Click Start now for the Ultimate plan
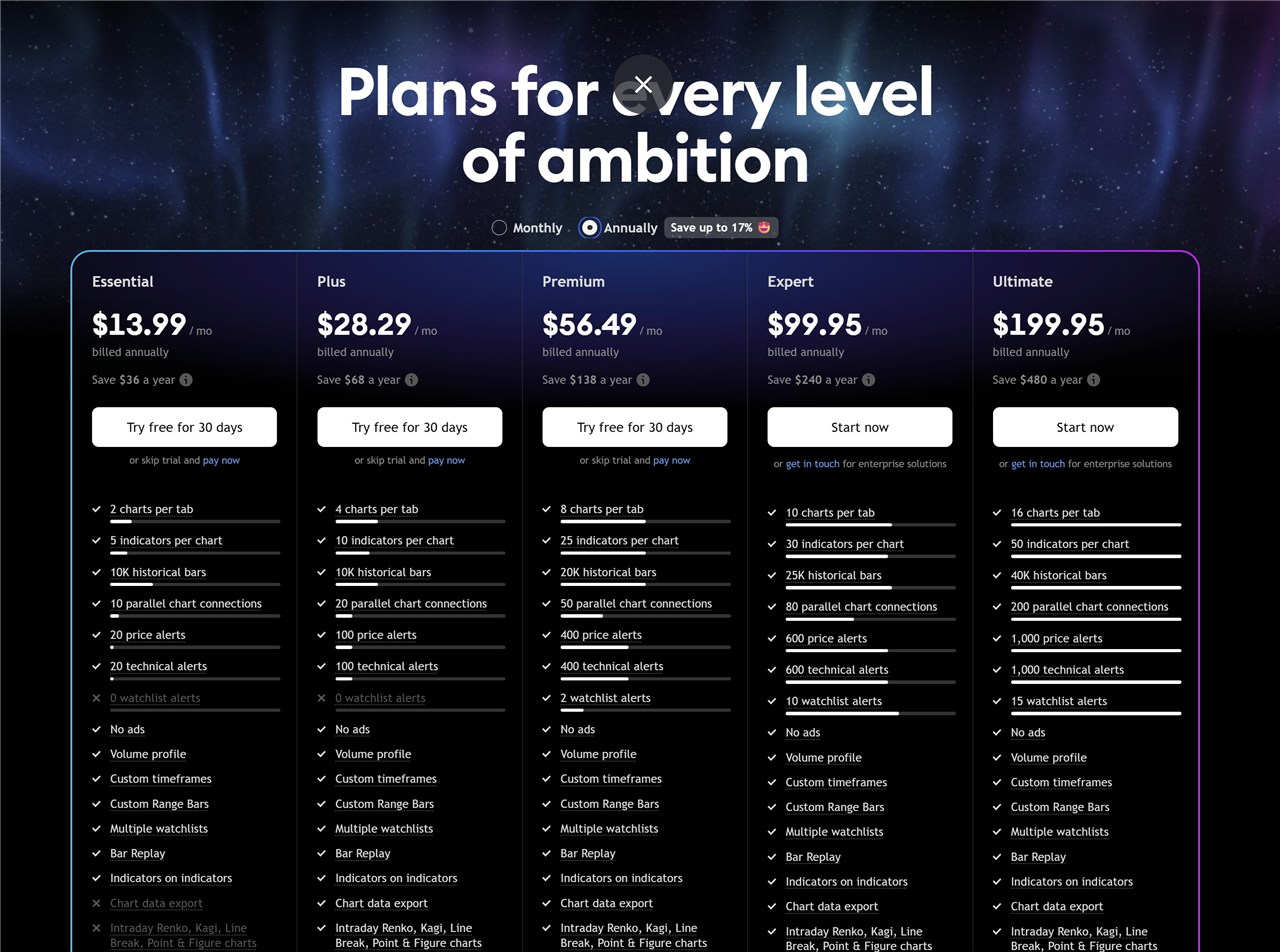Viewport: 1280px width, 952px height. click(1085, 427)
